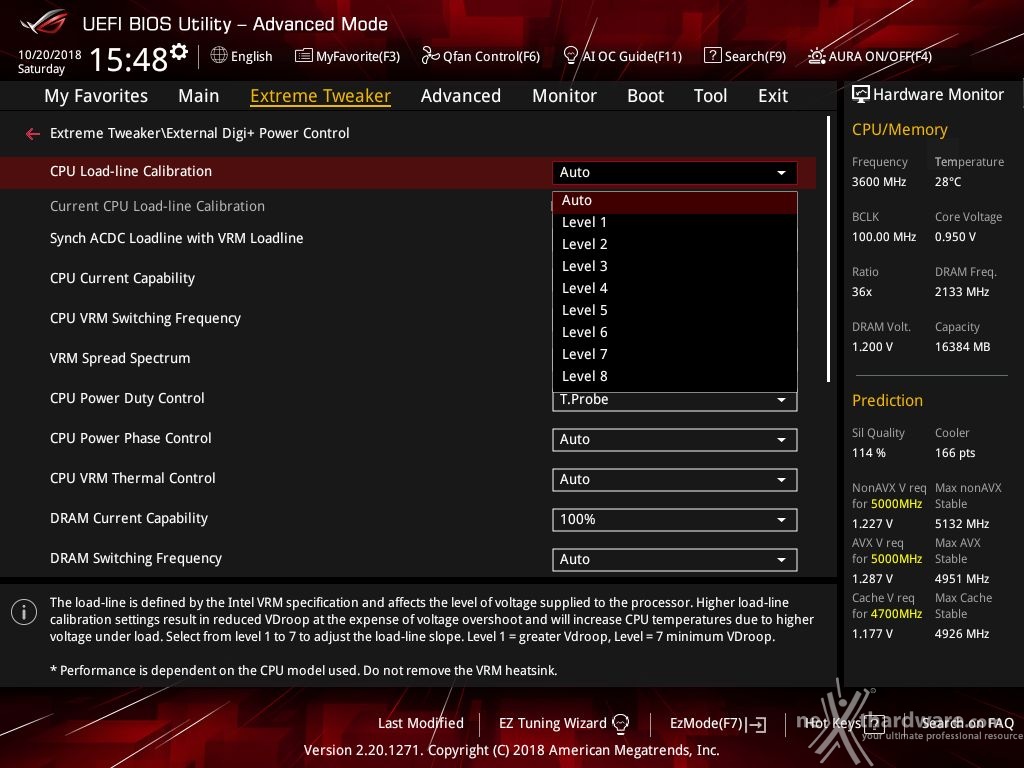Select Synch ACDC Loadline with VRM Loadline
1024x768 pixels.
click(176, 238)
